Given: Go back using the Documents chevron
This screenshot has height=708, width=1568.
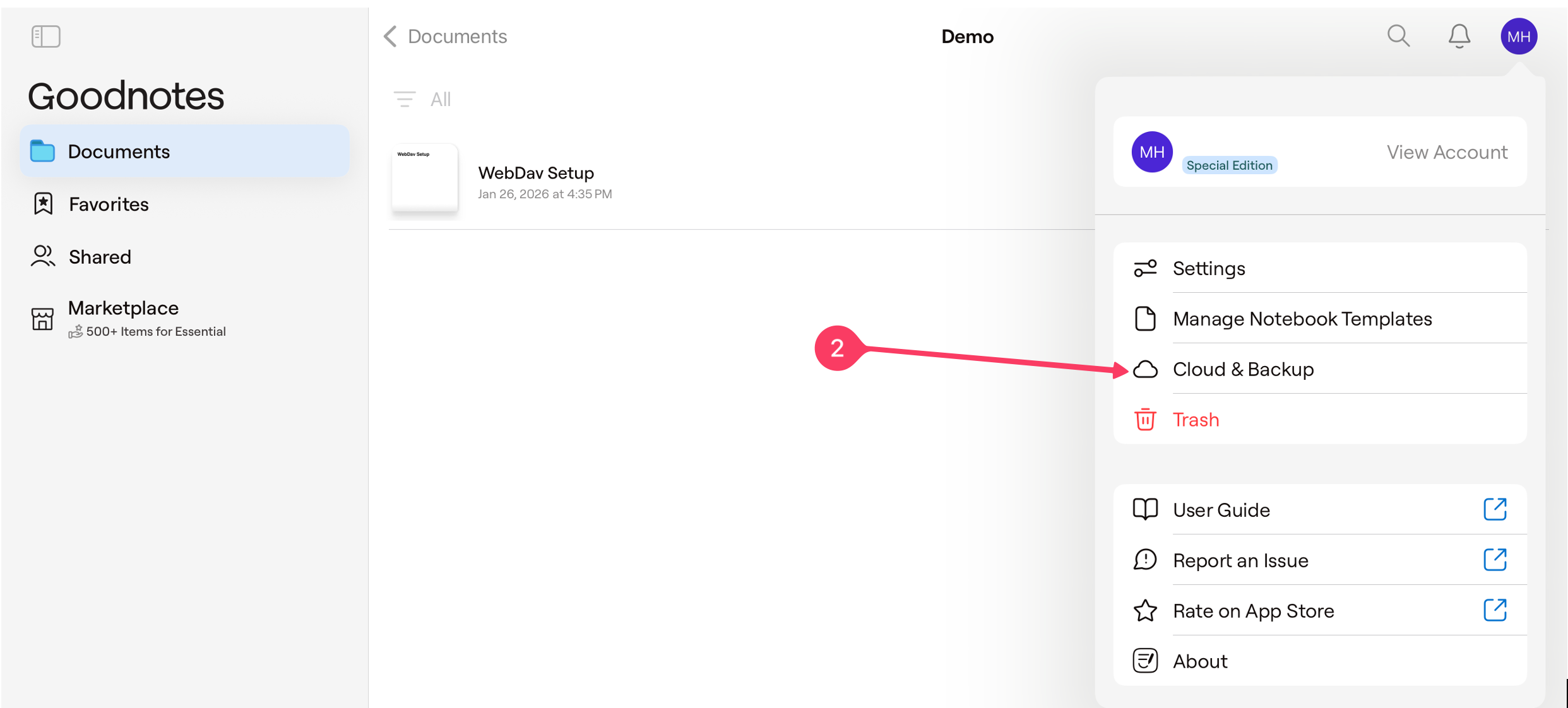Looking at the screenshot, I should tap(390, 36).
